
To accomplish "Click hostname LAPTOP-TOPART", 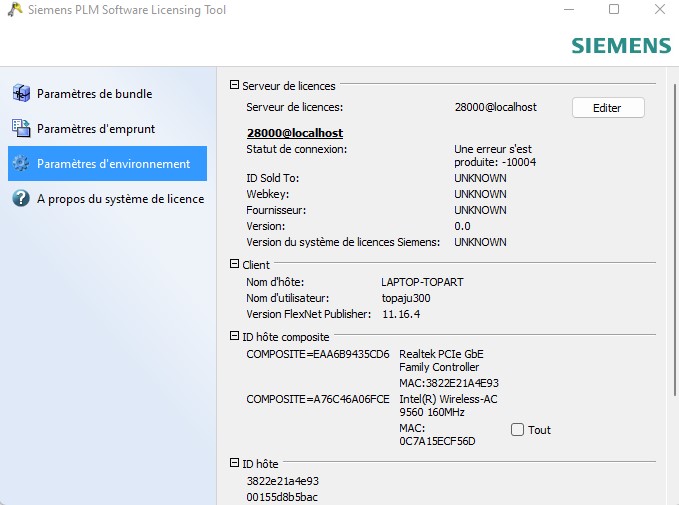I will pyautogui.click(x=422, y=282).
